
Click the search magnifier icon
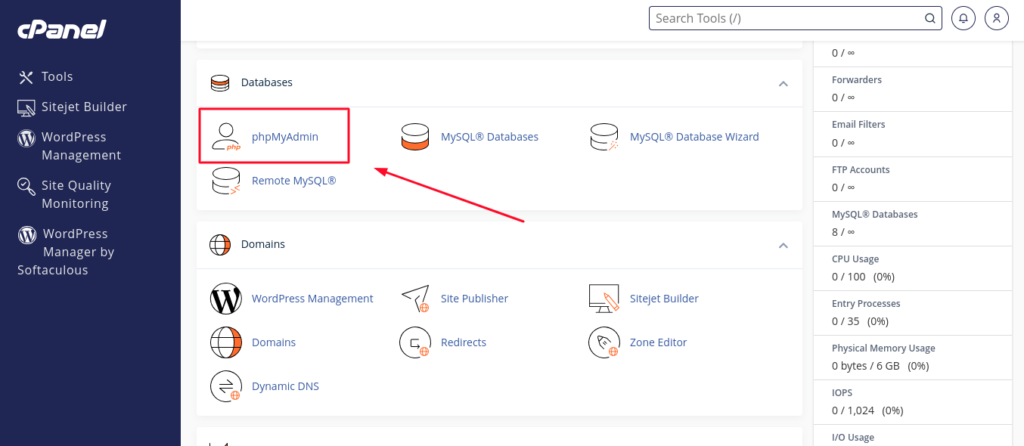929,18
